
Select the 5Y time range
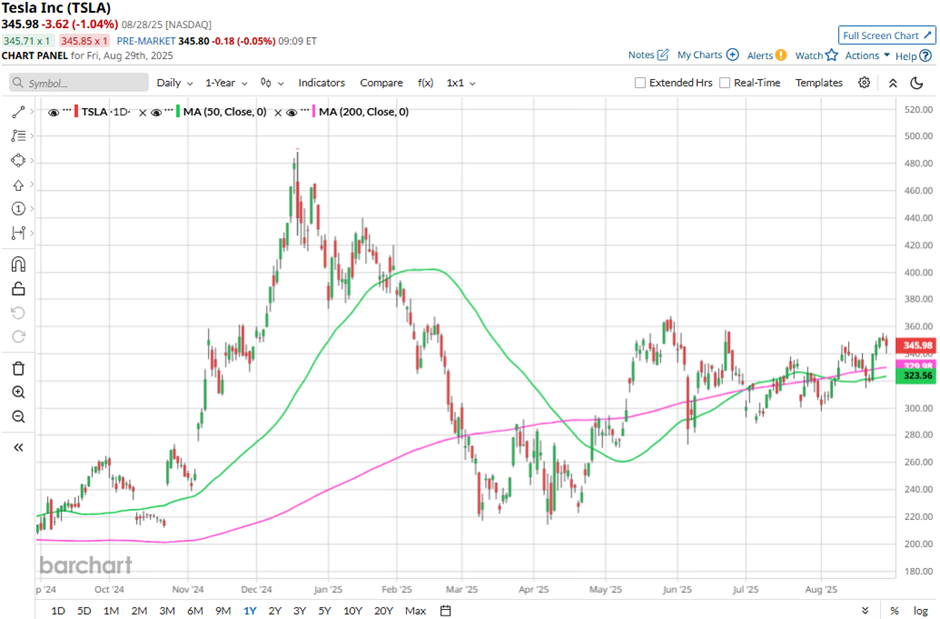coord(324,611)
